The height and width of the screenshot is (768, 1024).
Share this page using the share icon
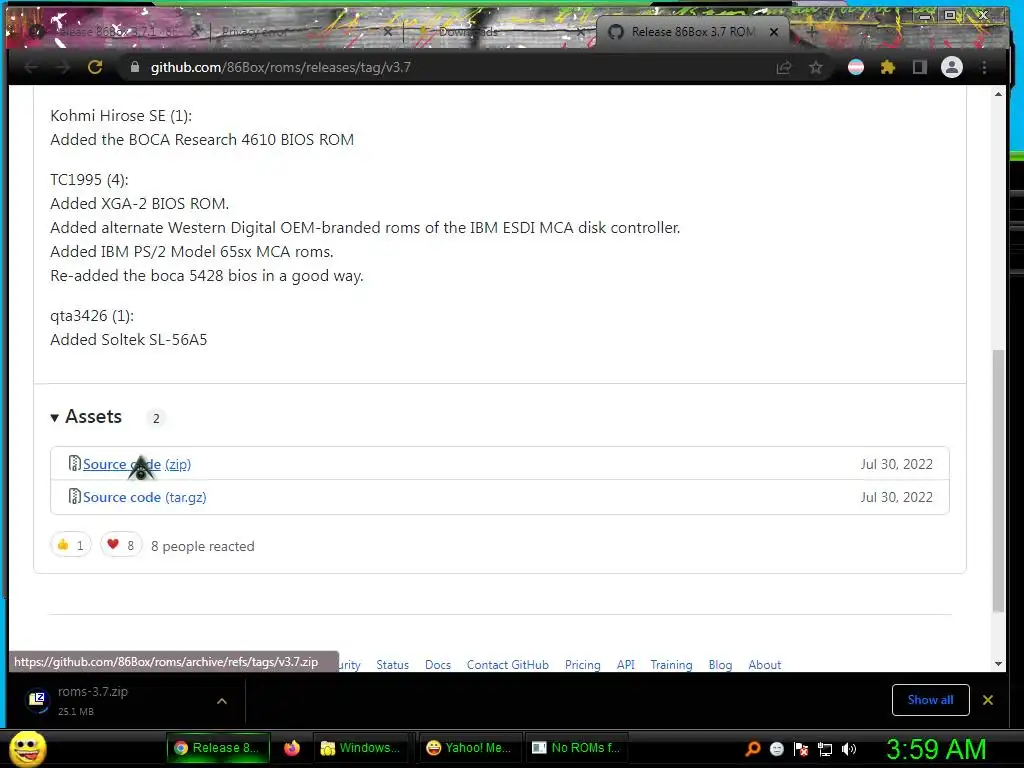click(784, 67)
